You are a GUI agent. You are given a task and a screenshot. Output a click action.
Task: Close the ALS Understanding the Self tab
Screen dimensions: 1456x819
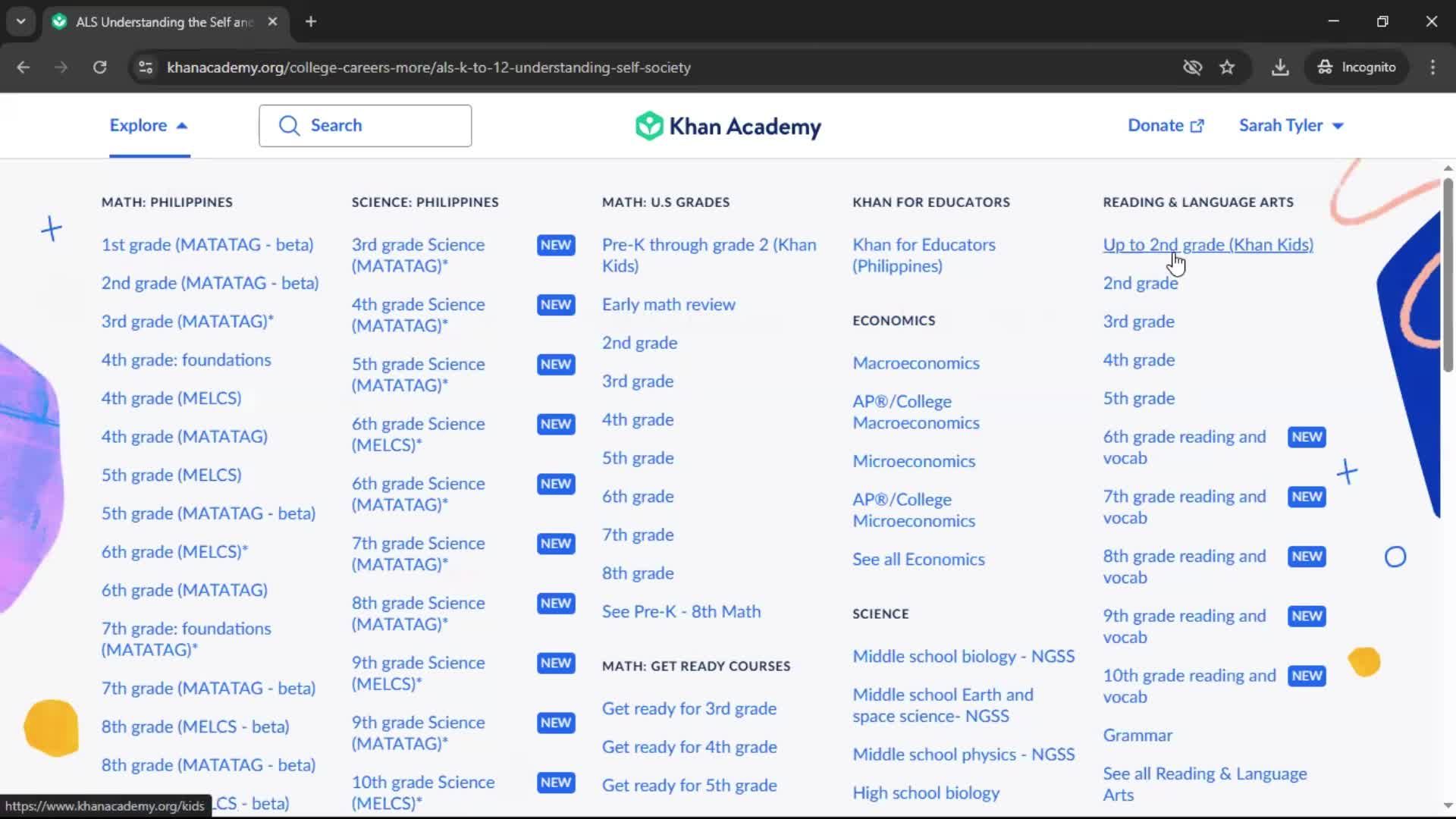pos(272,21)
